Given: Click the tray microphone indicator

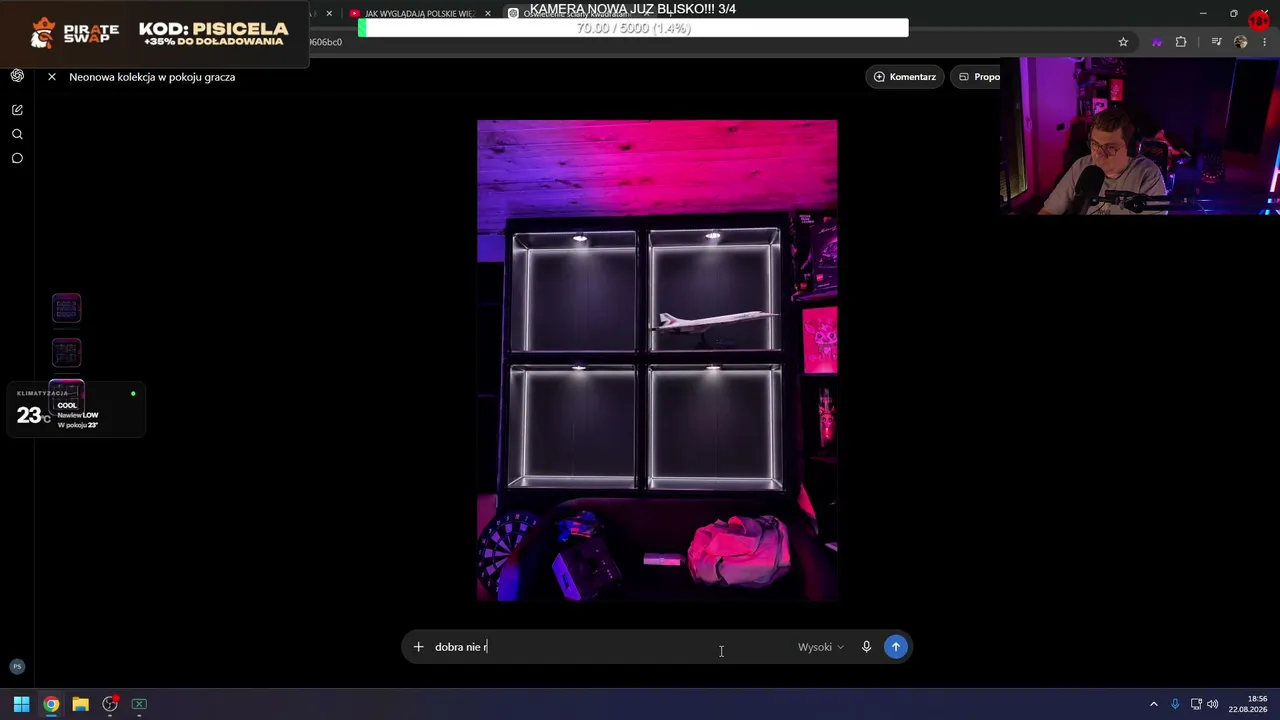Looking at the screenshot, I should 1175,704.
